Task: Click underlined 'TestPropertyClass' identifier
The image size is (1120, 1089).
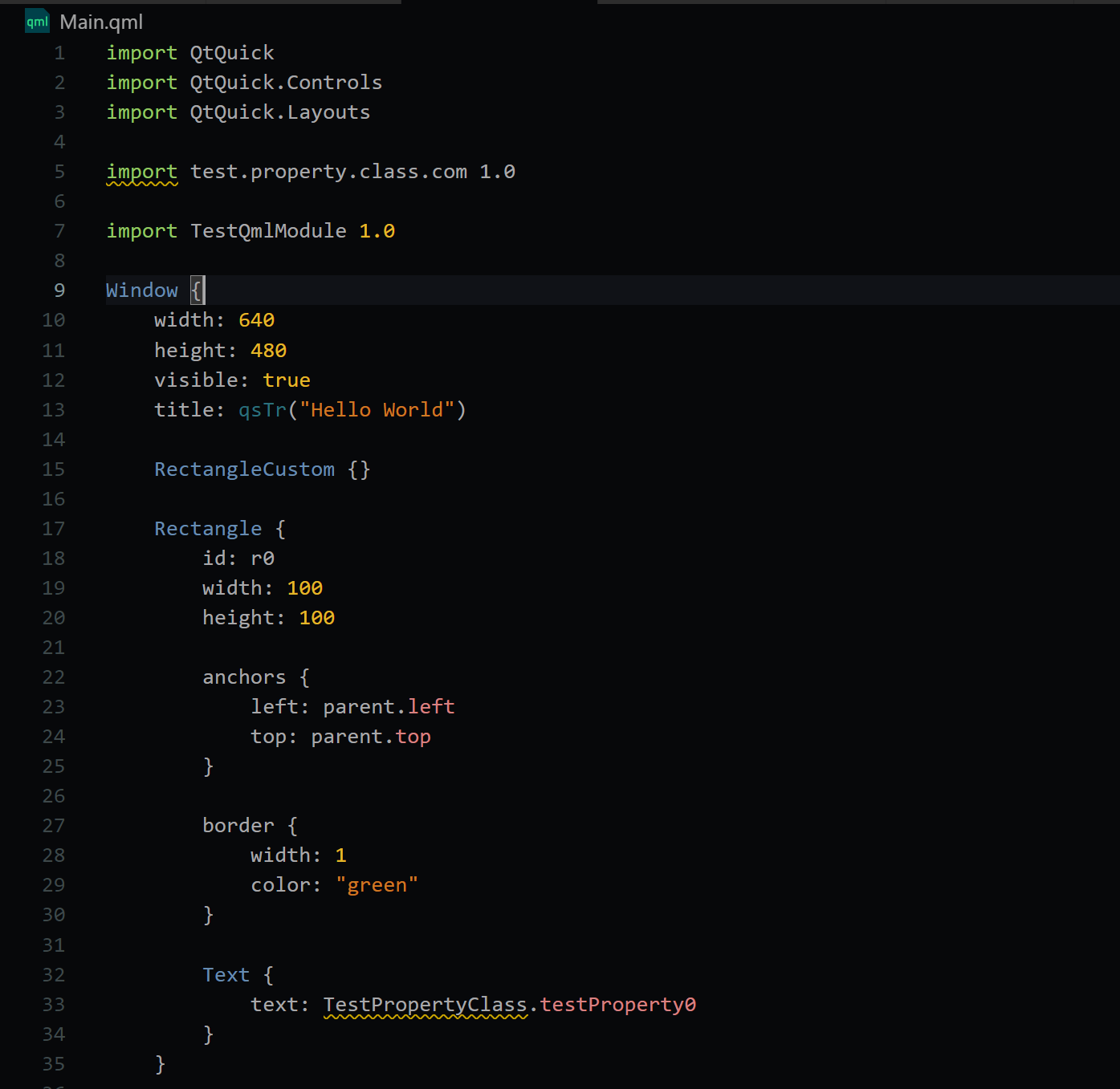Action: (426, 1005)
